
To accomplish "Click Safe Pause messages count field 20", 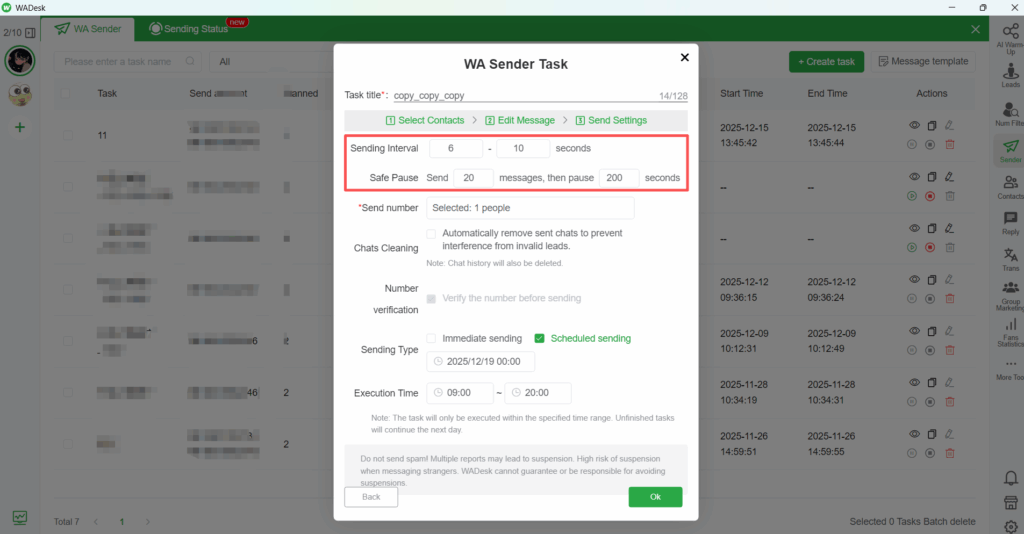I will 473,178.
